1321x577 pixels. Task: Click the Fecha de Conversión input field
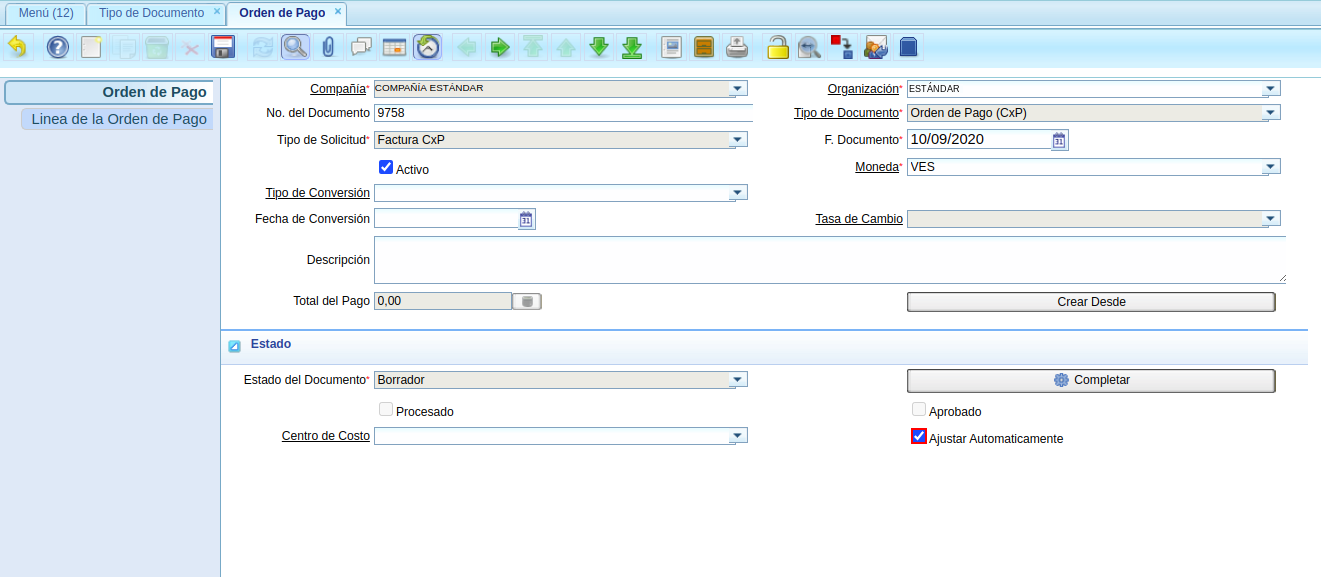click(445, 219)
